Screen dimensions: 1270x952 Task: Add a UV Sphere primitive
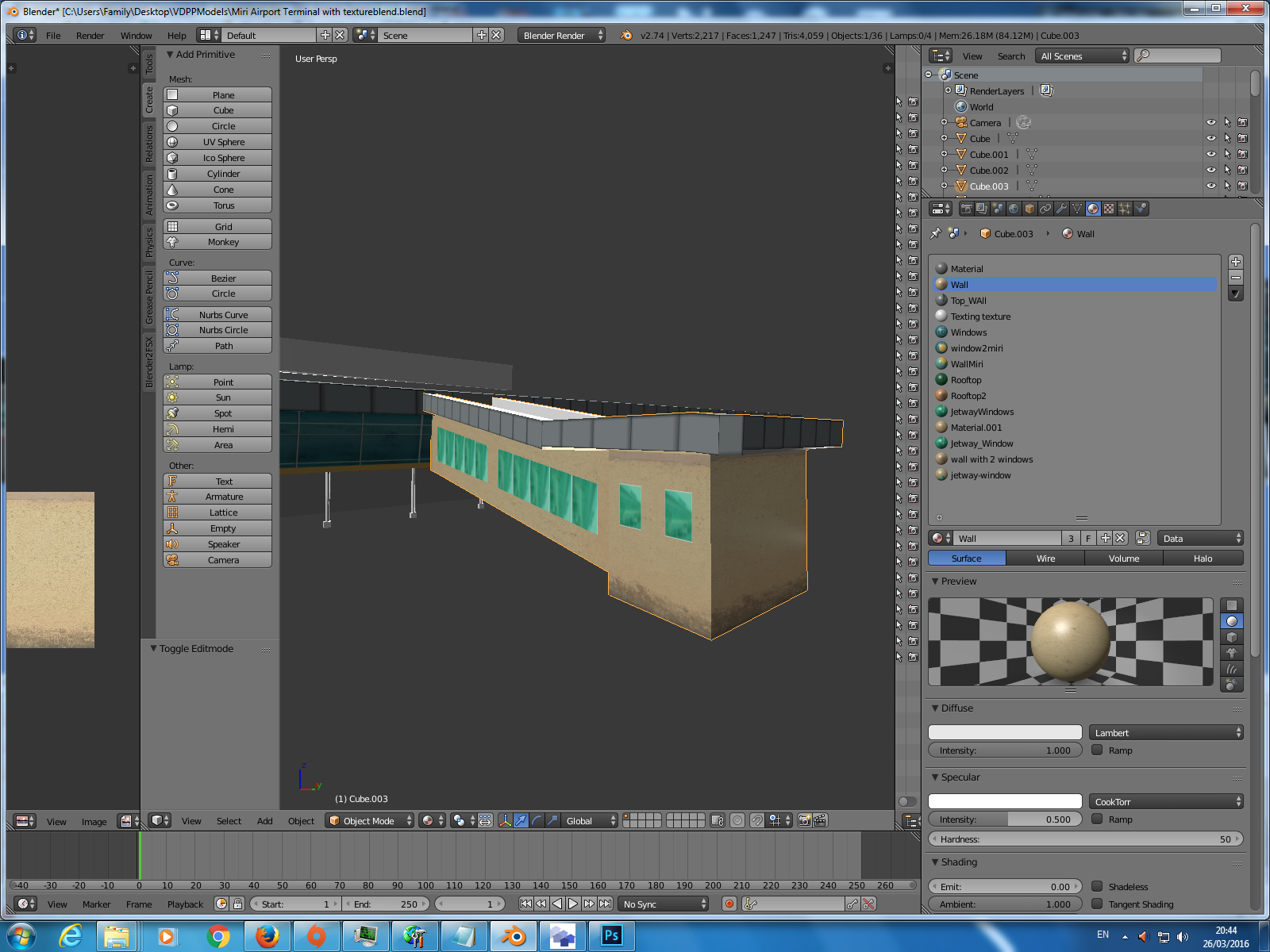(x=217, y=141)
